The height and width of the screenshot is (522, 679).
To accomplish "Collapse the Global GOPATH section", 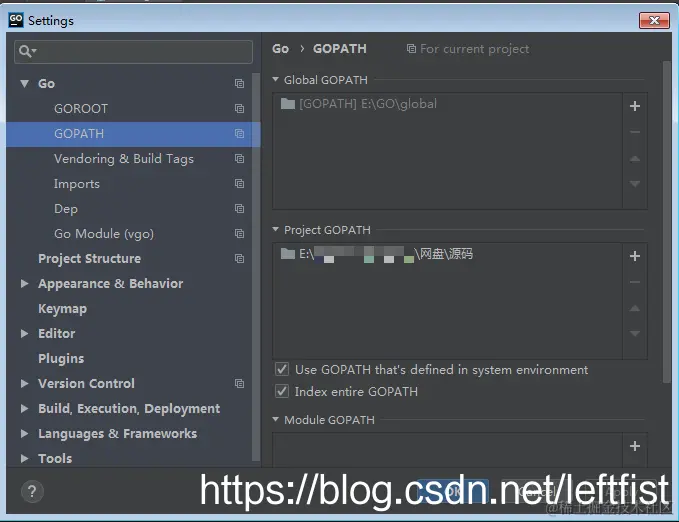I will coord(275,79).
